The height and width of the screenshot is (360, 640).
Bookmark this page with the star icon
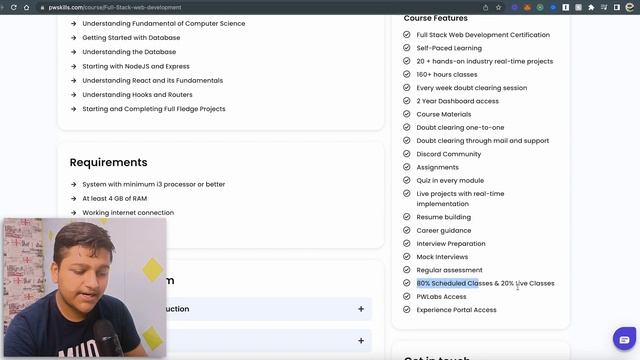(498, 7)
